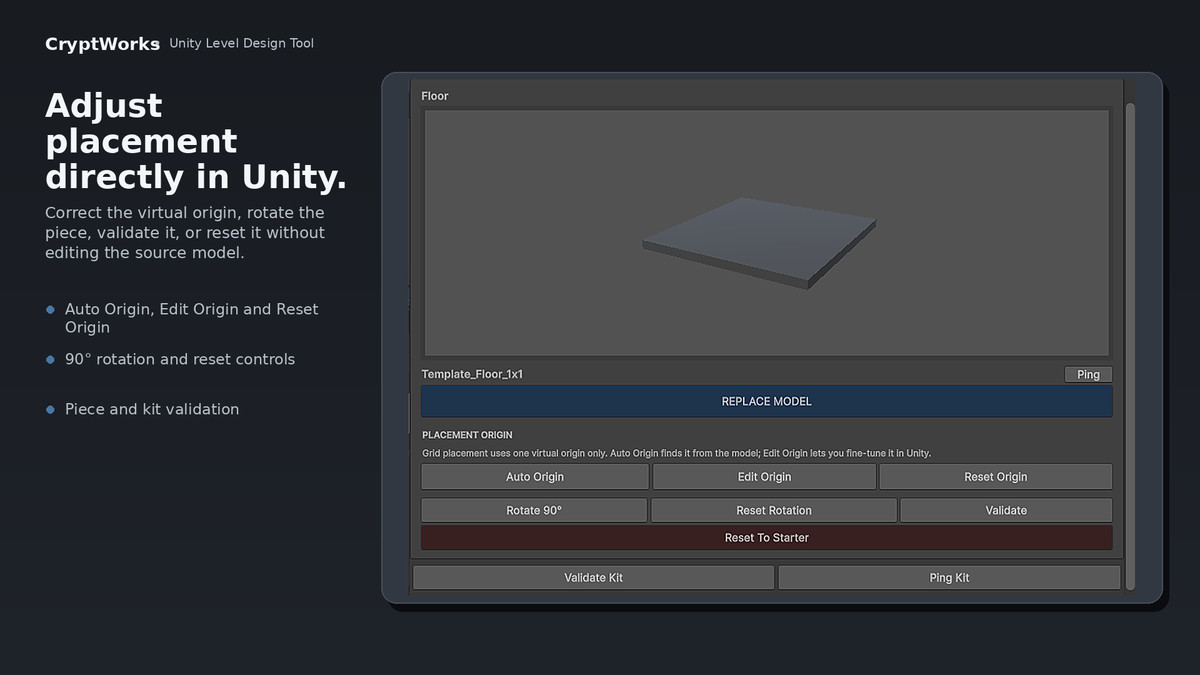
Task: Click the Reset Rotation button
Action: click(774, 510)
